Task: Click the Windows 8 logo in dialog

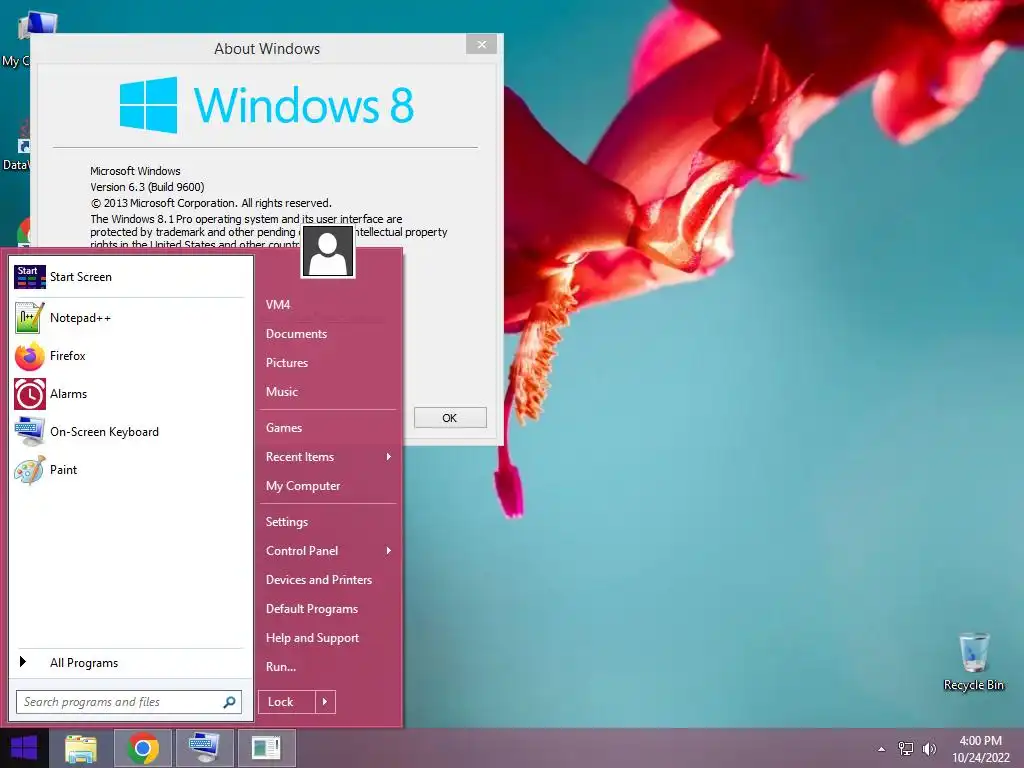Action: (266, 105)
